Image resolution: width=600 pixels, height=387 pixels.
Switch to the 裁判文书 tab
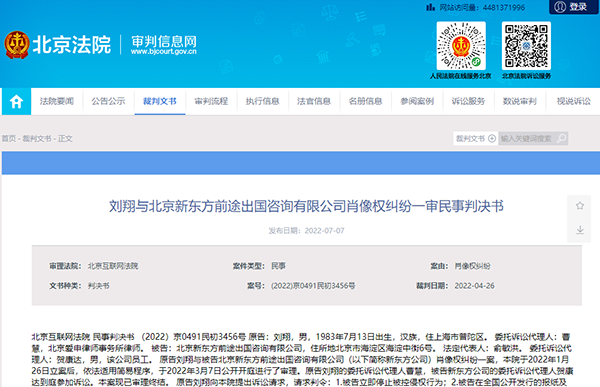[160, 101]
